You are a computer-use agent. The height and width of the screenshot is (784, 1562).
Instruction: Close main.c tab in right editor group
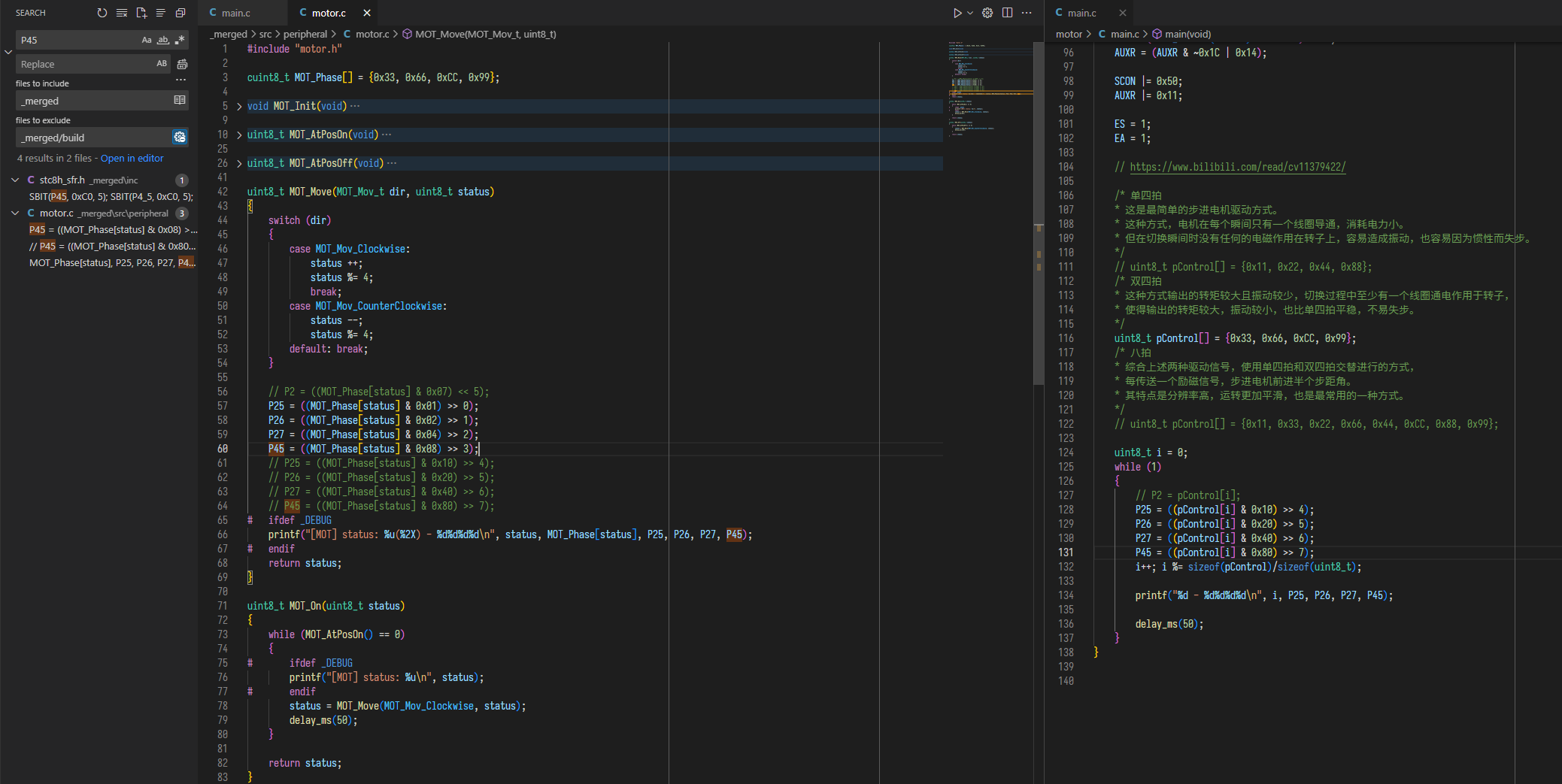tap(1122, 13)
